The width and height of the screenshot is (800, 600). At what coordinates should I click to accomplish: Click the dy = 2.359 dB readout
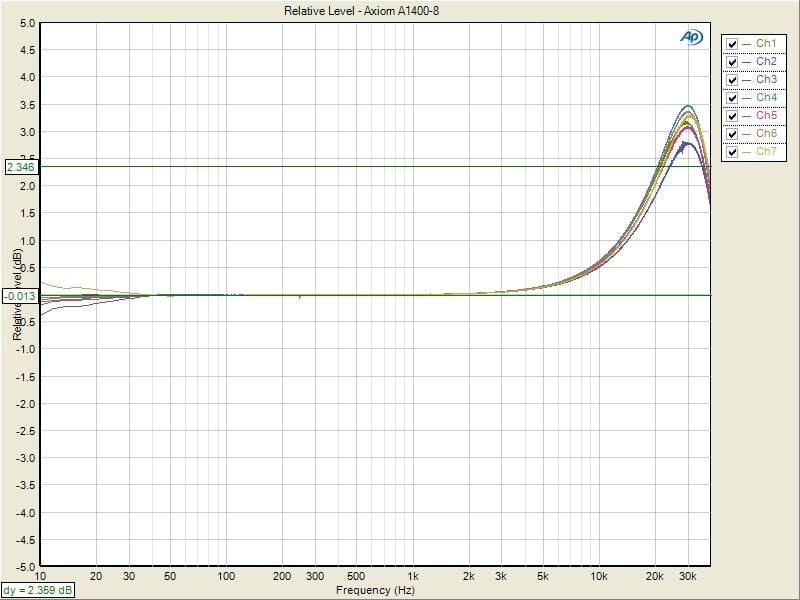37,590
